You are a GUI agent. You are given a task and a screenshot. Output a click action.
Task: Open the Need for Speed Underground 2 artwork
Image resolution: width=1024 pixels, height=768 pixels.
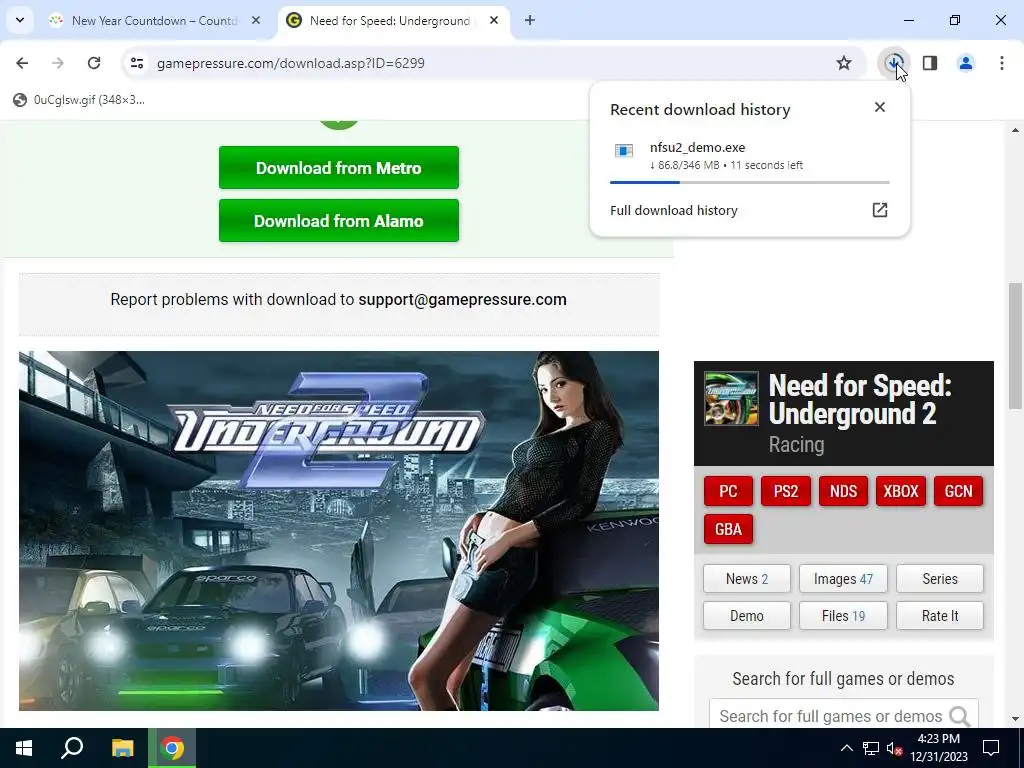339,531
